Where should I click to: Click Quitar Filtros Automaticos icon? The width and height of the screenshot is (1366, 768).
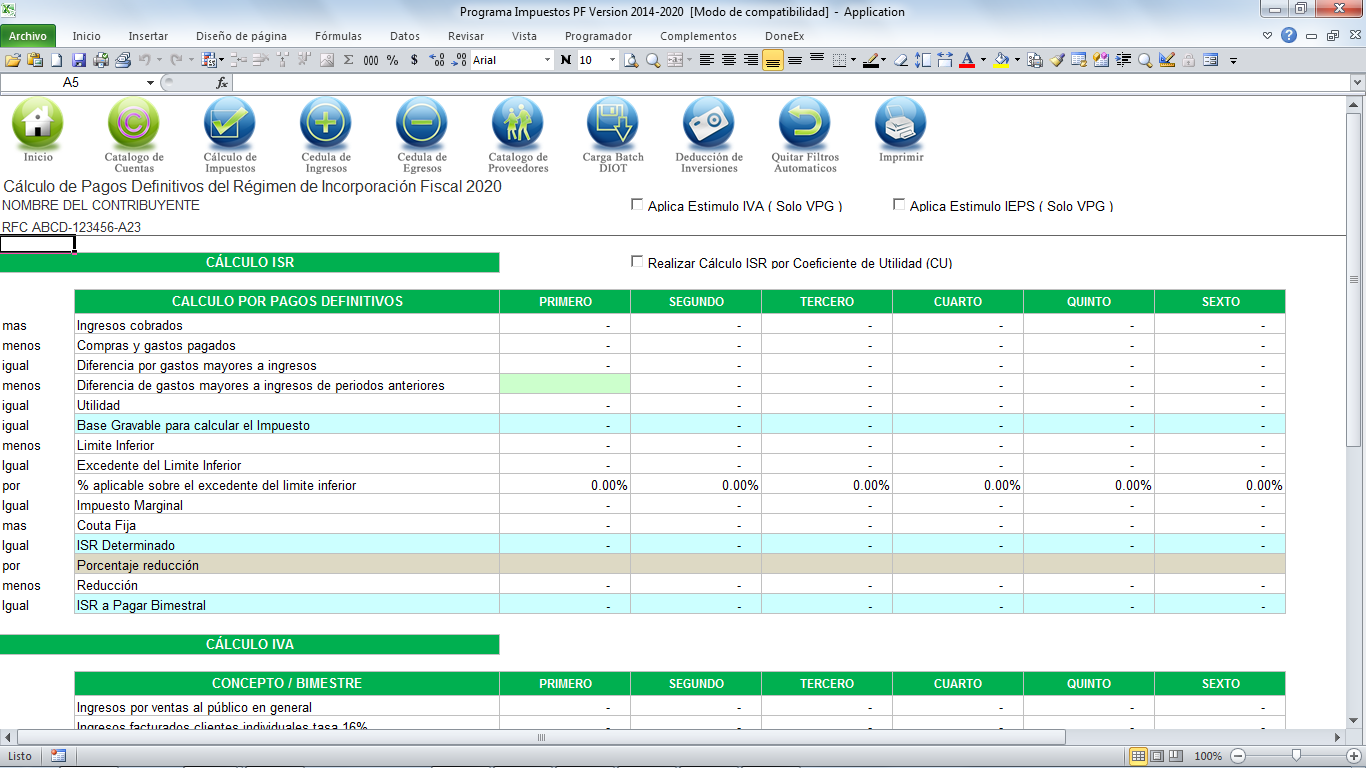(804, 124)
